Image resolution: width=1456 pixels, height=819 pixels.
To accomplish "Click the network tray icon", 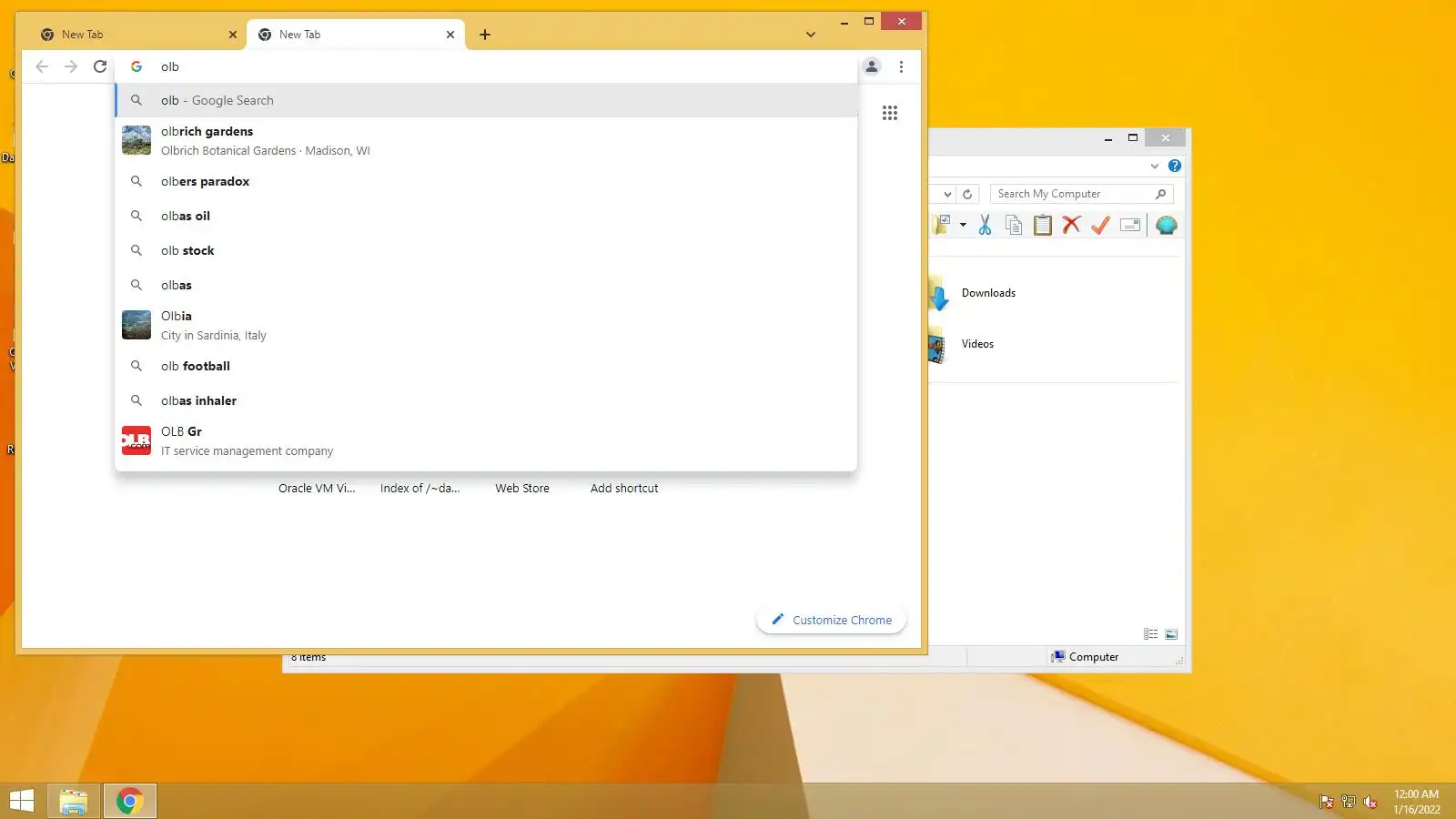I will coord(1349,802).
